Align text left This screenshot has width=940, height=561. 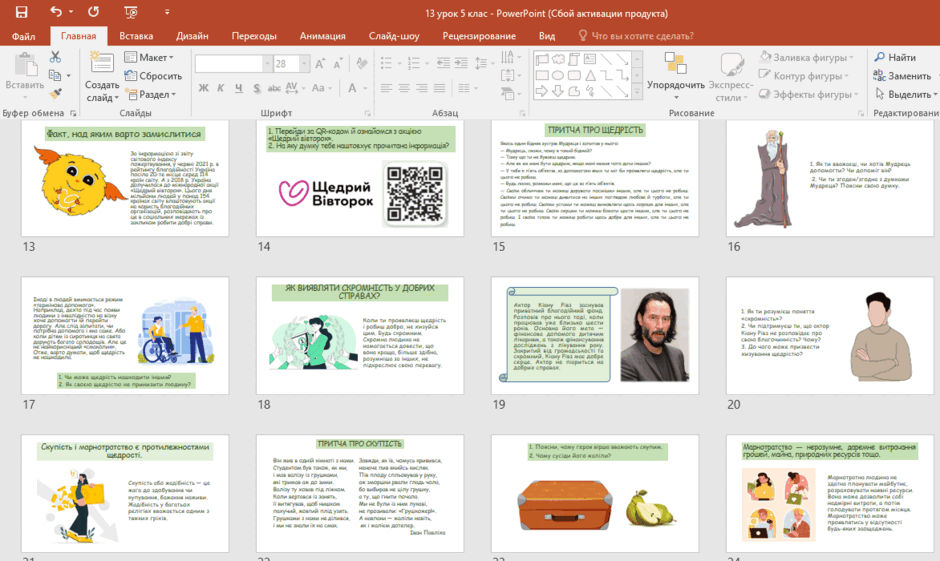(x=386, y=88)
